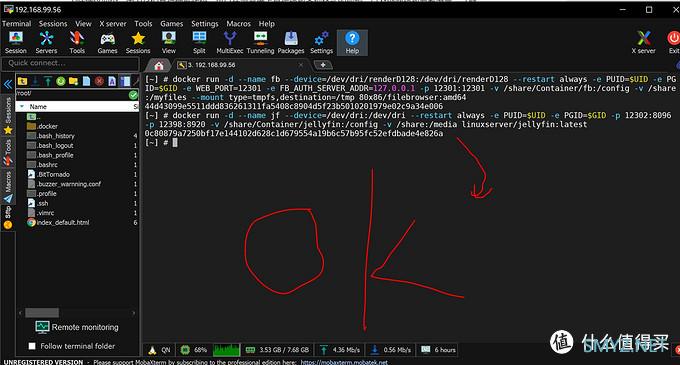The image size is (680, 365).
Task: Click the 68% CPU usage indicator
Action: (194, 350)
